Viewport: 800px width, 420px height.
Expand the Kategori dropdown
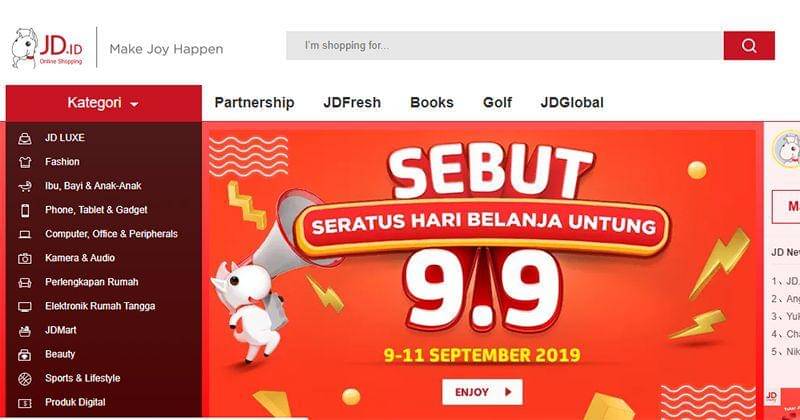click(x=104, y=103)
